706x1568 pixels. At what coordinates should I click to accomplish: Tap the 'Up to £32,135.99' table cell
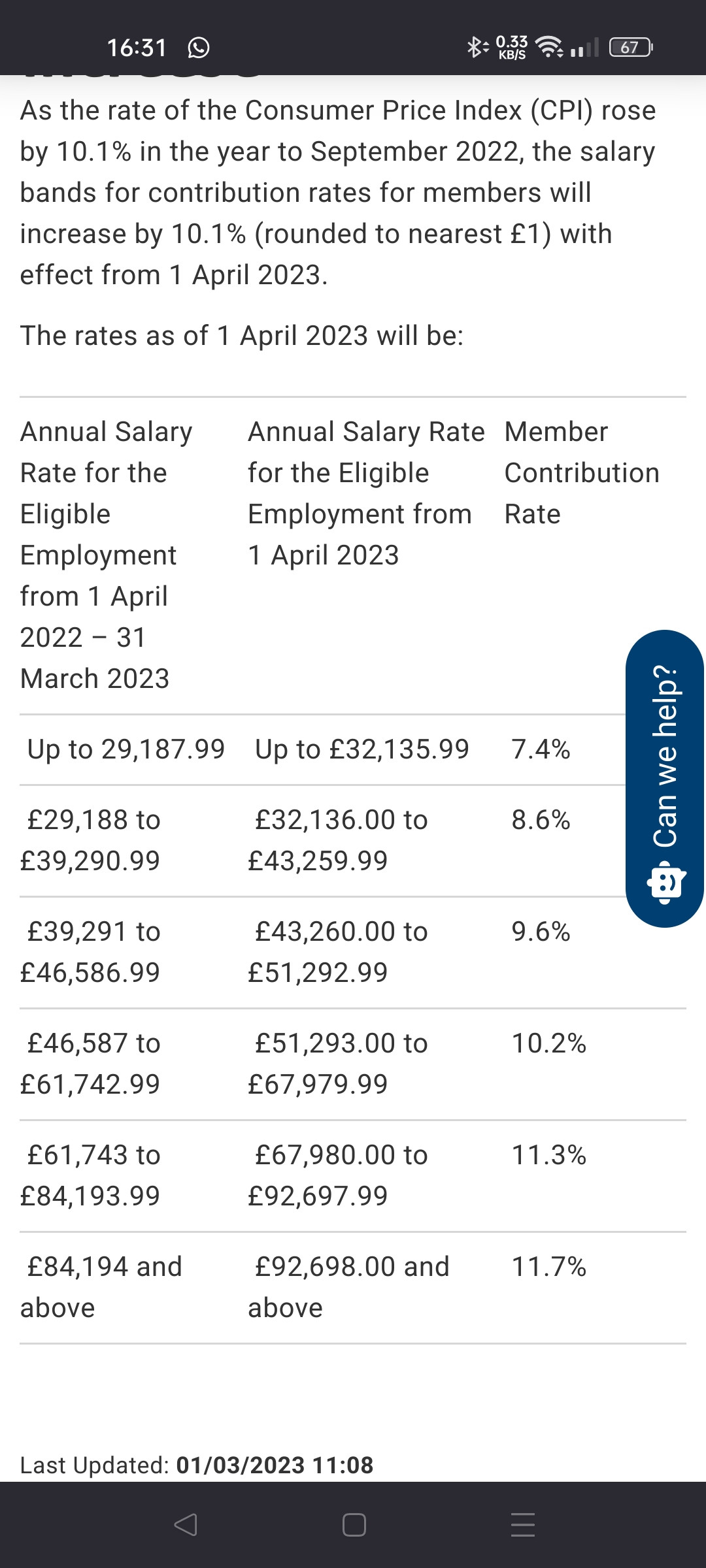pos(362,749)
